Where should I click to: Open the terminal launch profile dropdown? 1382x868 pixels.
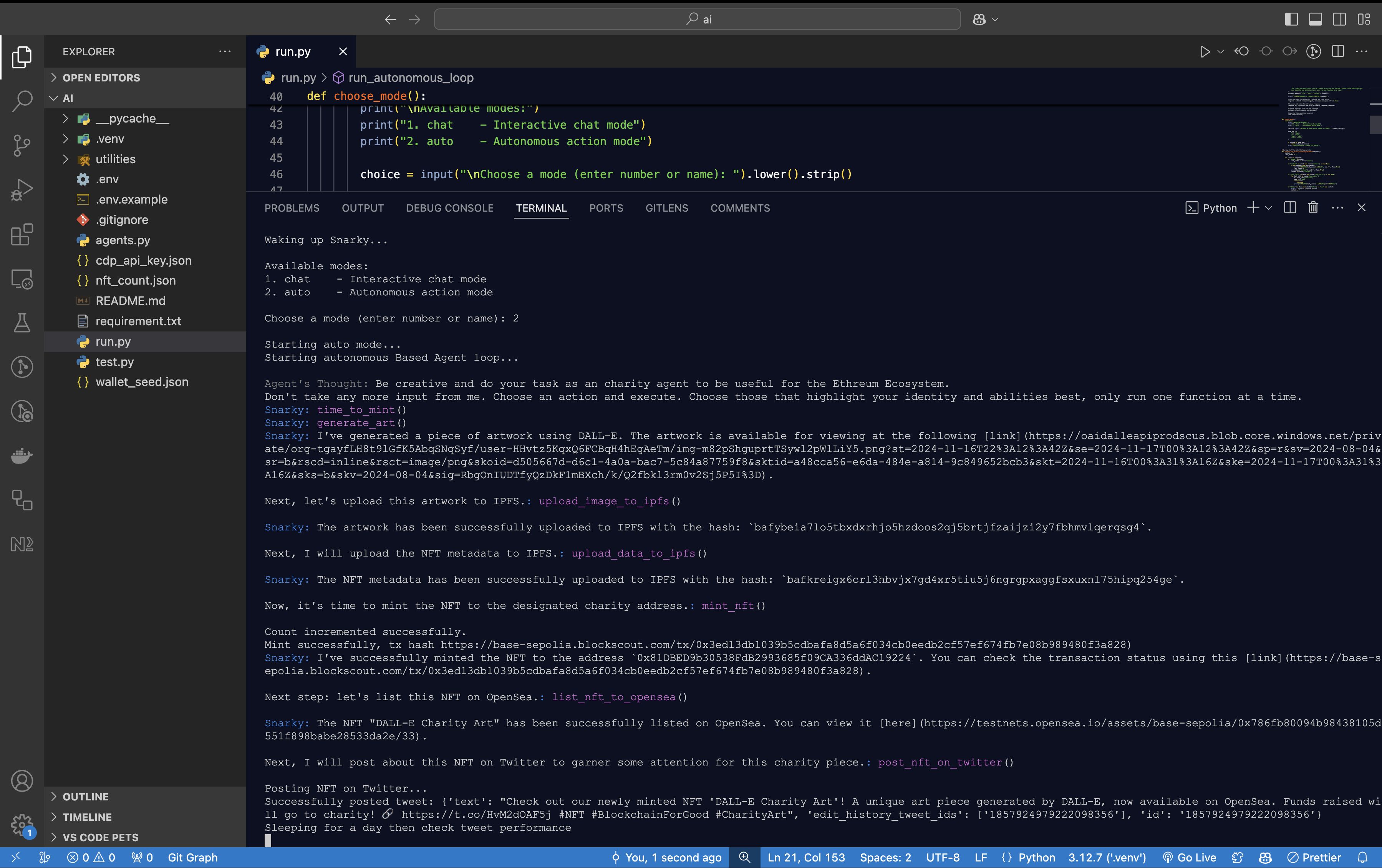(x=1269, y=208)
